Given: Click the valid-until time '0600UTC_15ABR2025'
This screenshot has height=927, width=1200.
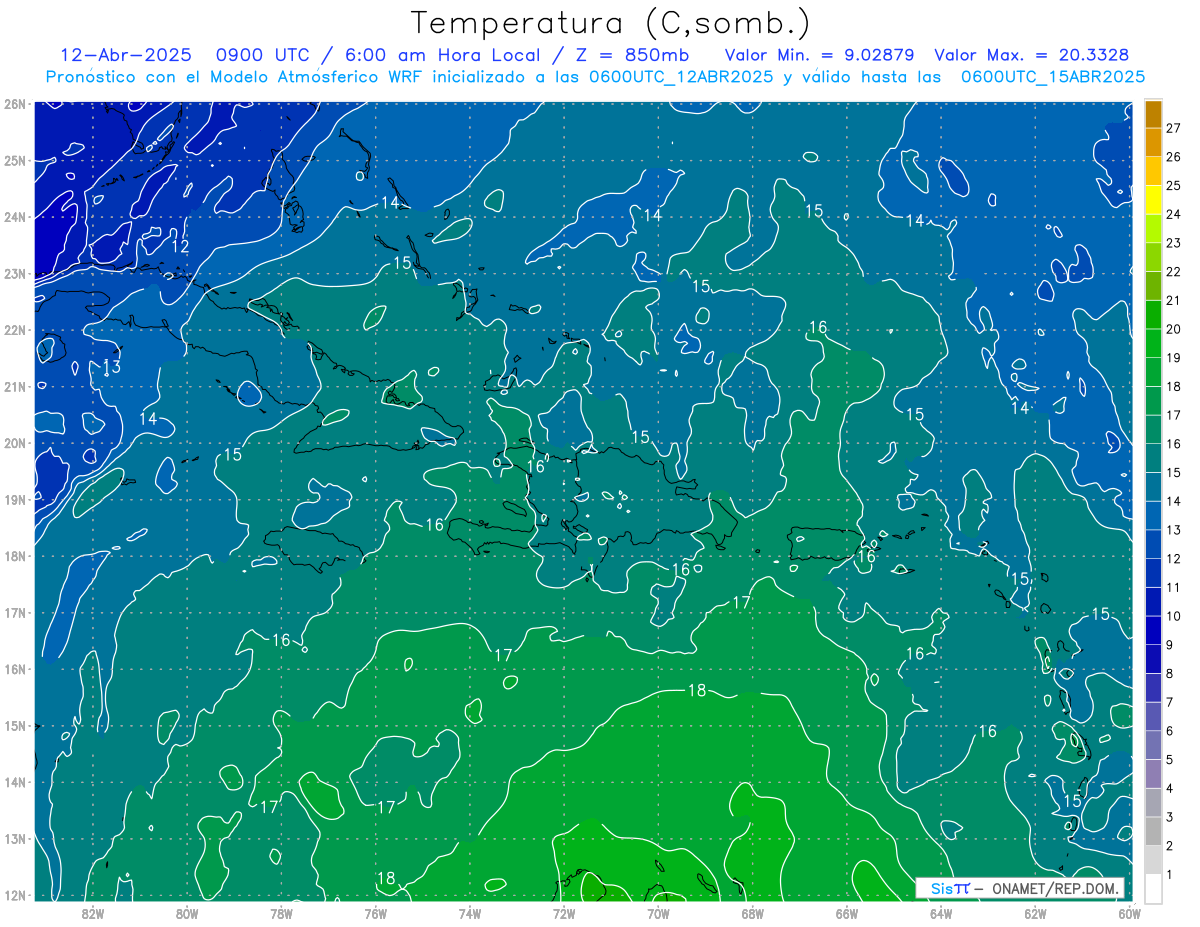Looking at the screenshot, I should click(x=1053, y=76).
